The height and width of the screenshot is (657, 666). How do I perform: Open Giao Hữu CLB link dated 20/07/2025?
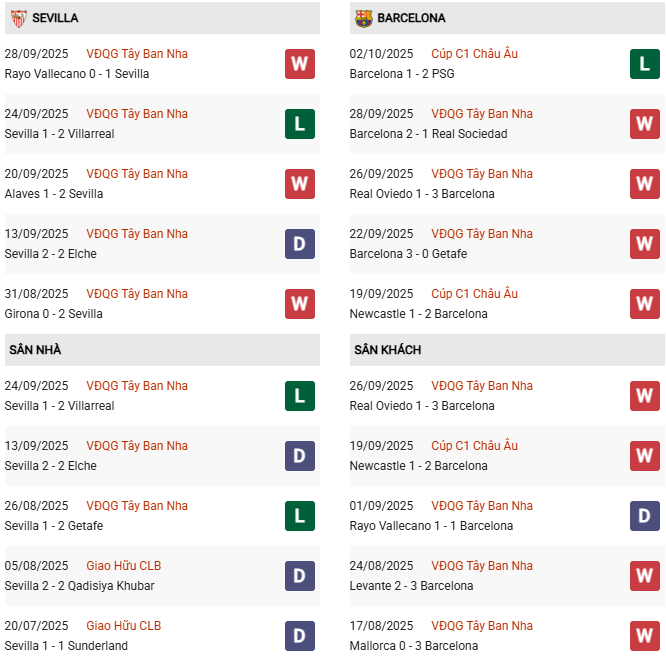point(123,626)
